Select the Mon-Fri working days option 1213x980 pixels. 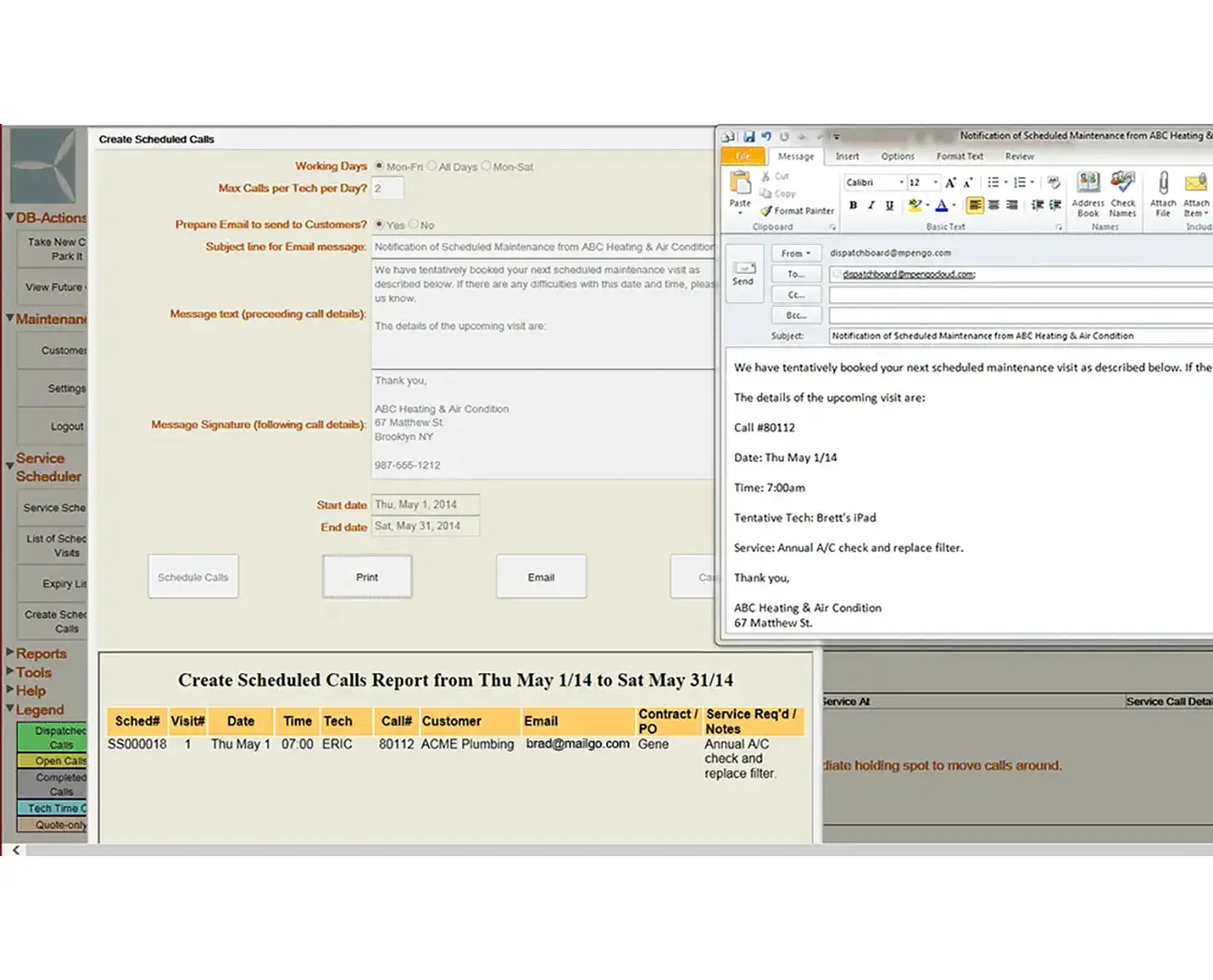click(379, 166)
